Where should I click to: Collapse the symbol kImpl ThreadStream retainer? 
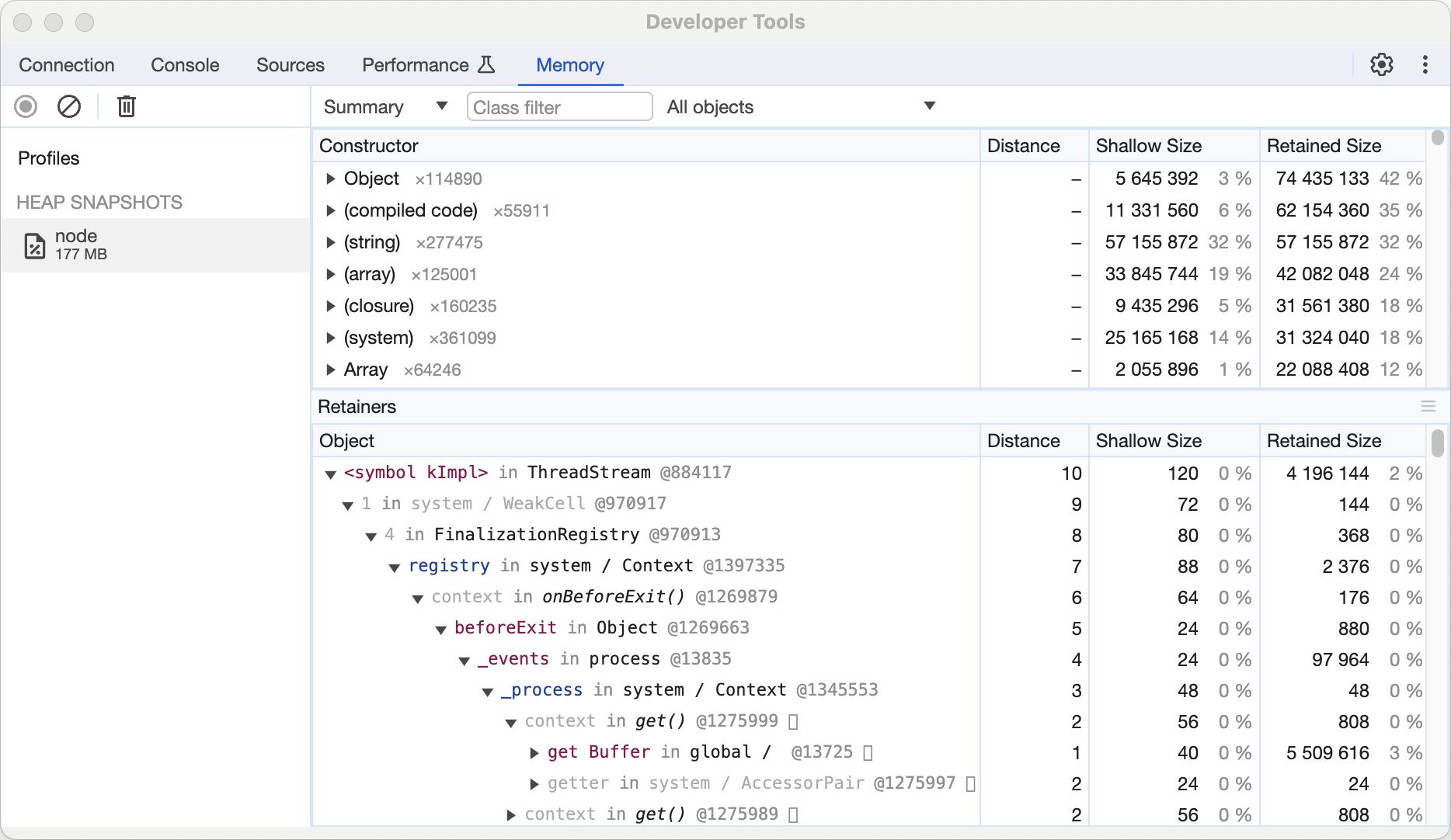coord(330,474)
